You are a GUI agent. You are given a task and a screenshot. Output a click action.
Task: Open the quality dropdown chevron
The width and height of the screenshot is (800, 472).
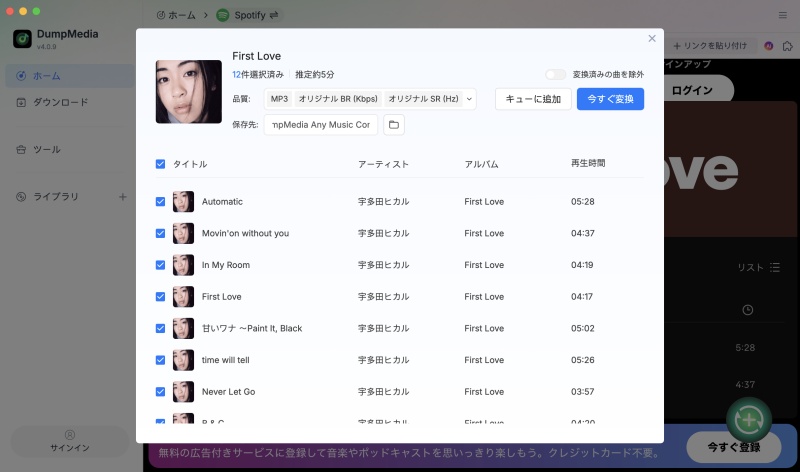click(x=469, y=99)
